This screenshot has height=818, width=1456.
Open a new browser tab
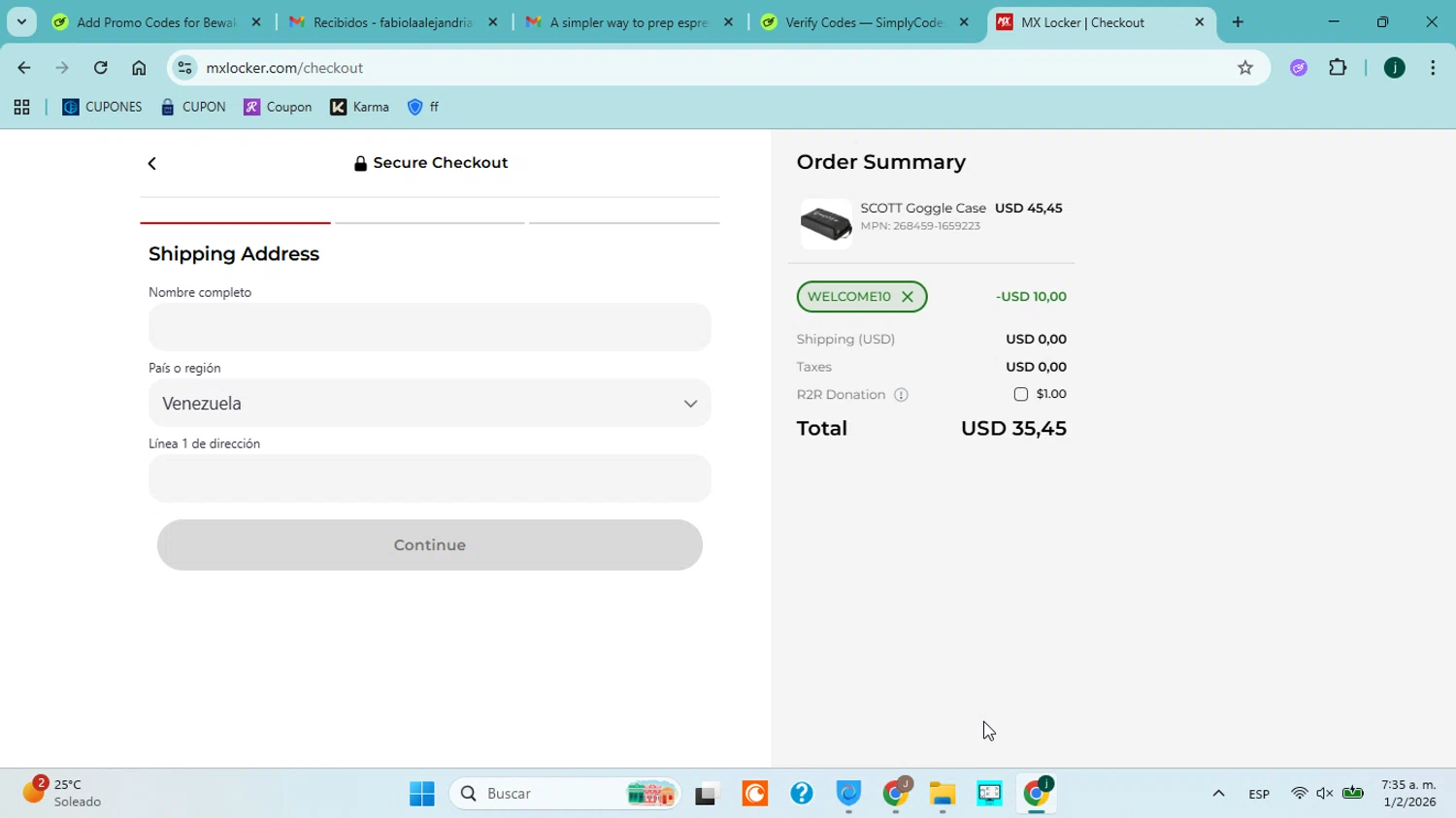pos(1238,22)
